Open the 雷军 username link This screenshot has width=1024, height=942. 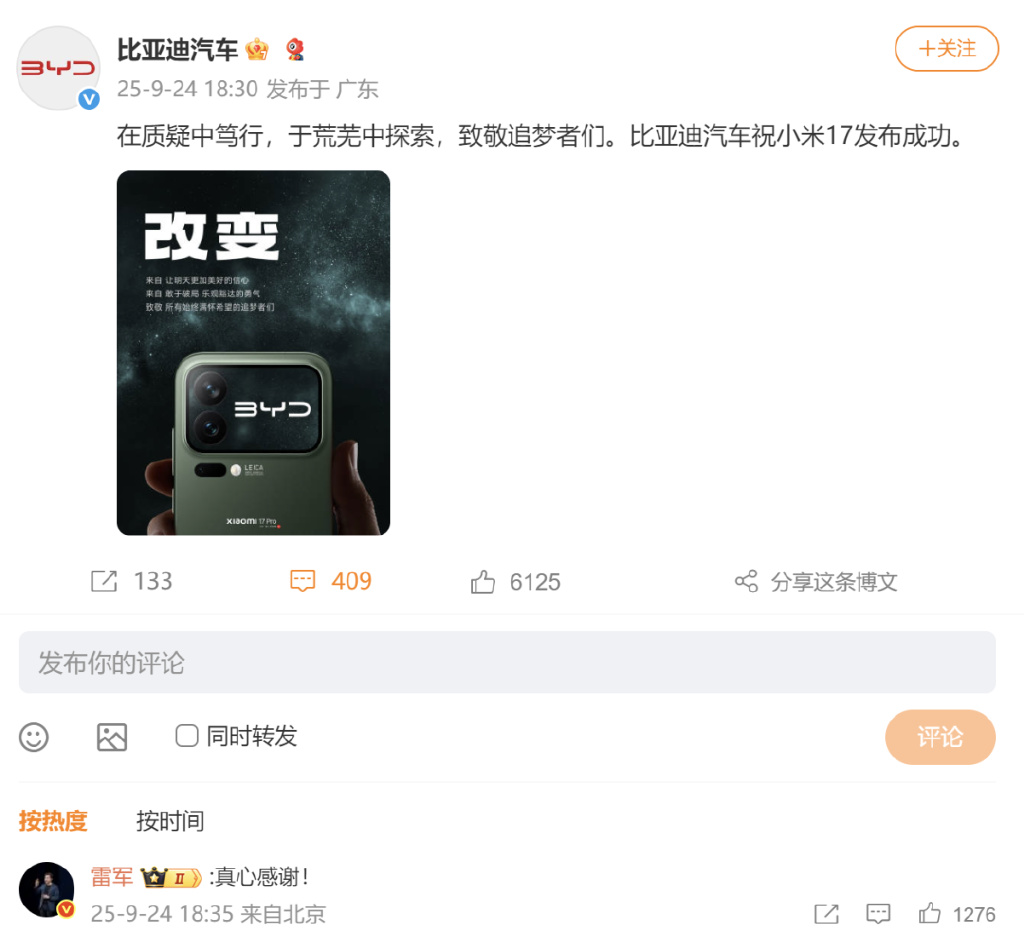[x=112, y=877]
